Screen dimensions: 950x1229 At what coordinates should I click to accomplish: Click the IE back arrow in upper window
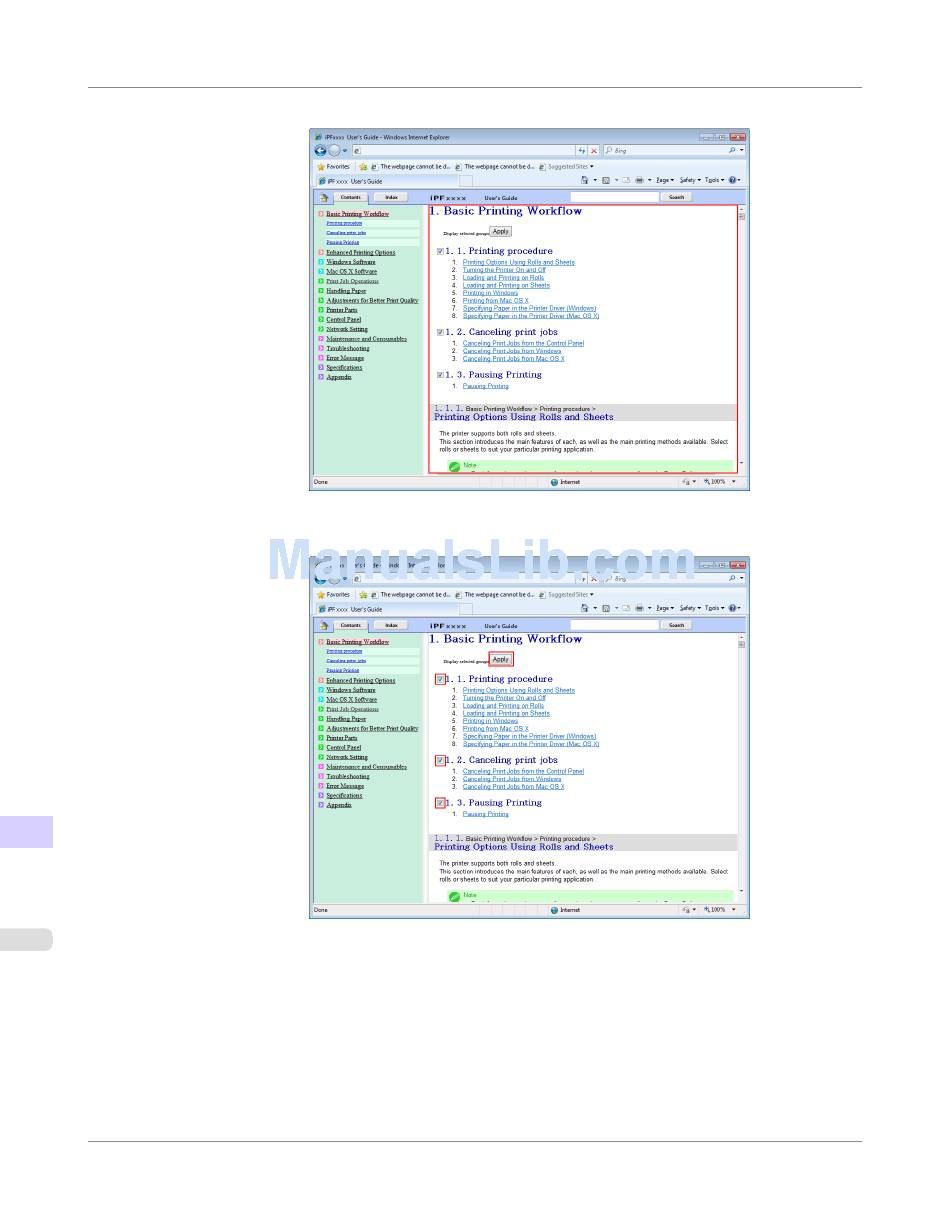pos(320,150)
